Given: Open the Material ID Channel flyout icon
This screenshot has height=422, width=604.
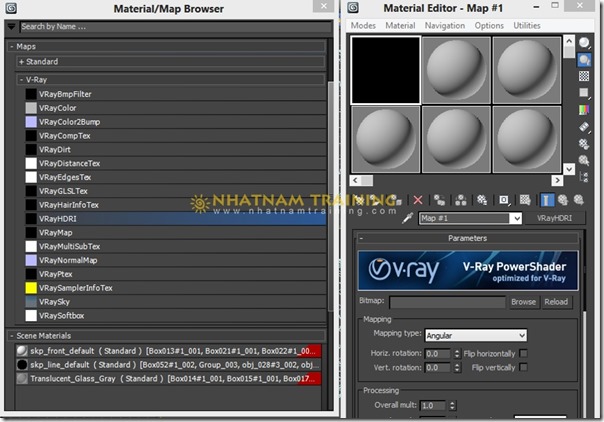Looking at the screenshot, I should coord(503,200).
